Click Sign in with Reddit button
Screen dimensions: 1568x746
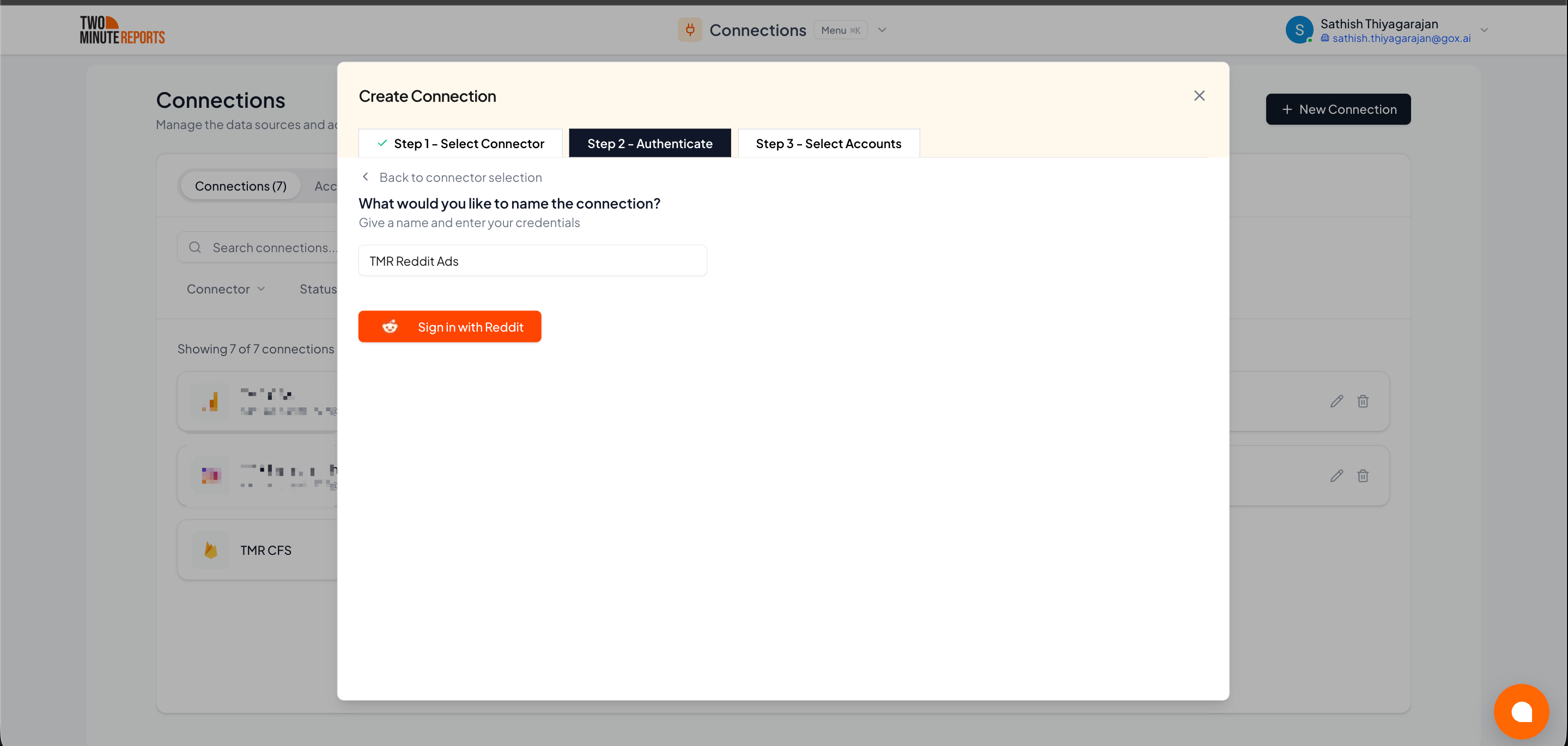(449, 327)
